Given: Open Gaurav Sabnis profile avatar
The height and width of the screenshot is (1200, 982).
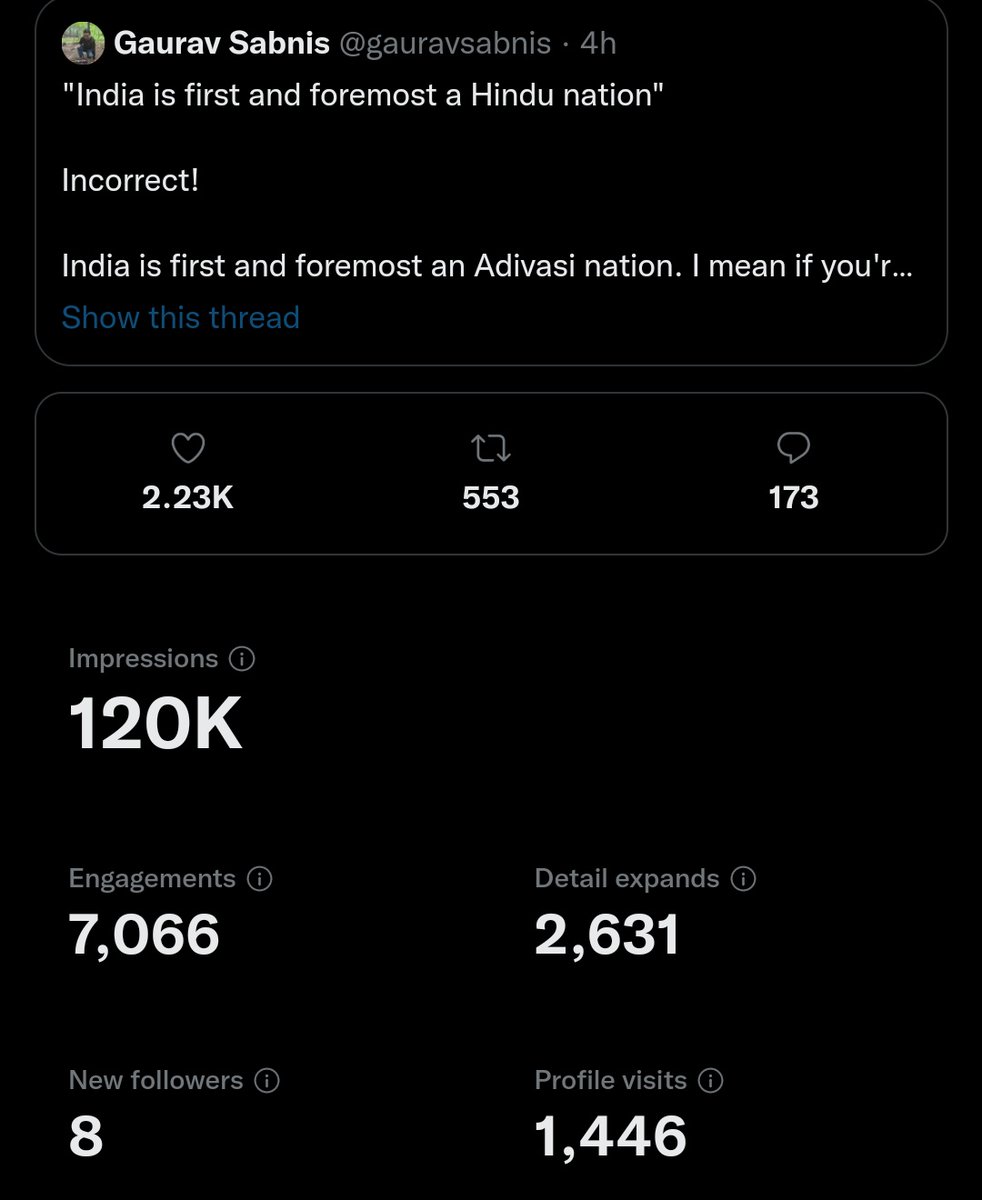Looking at the screenshot, I should point(83,44).
